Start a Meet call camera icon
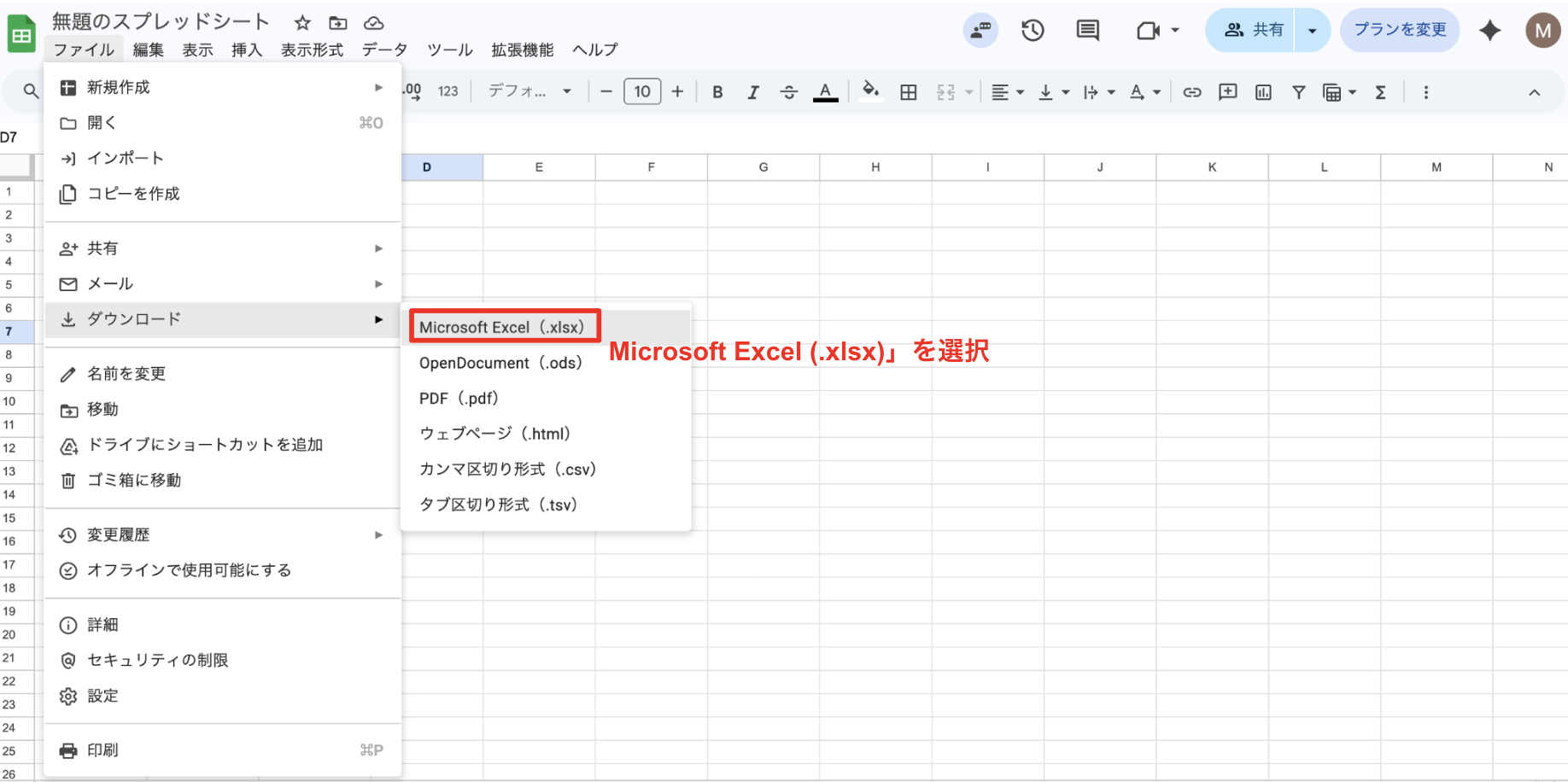Screen dimensions: 1568x782 click(1148, 31)
